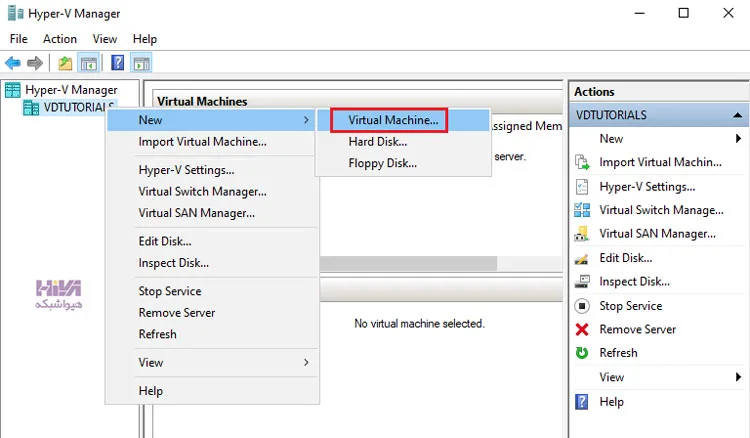Click the Virtual Switch Manager icon in Actions
Viewport: 750px width, 438px height.
pos(582,210)
